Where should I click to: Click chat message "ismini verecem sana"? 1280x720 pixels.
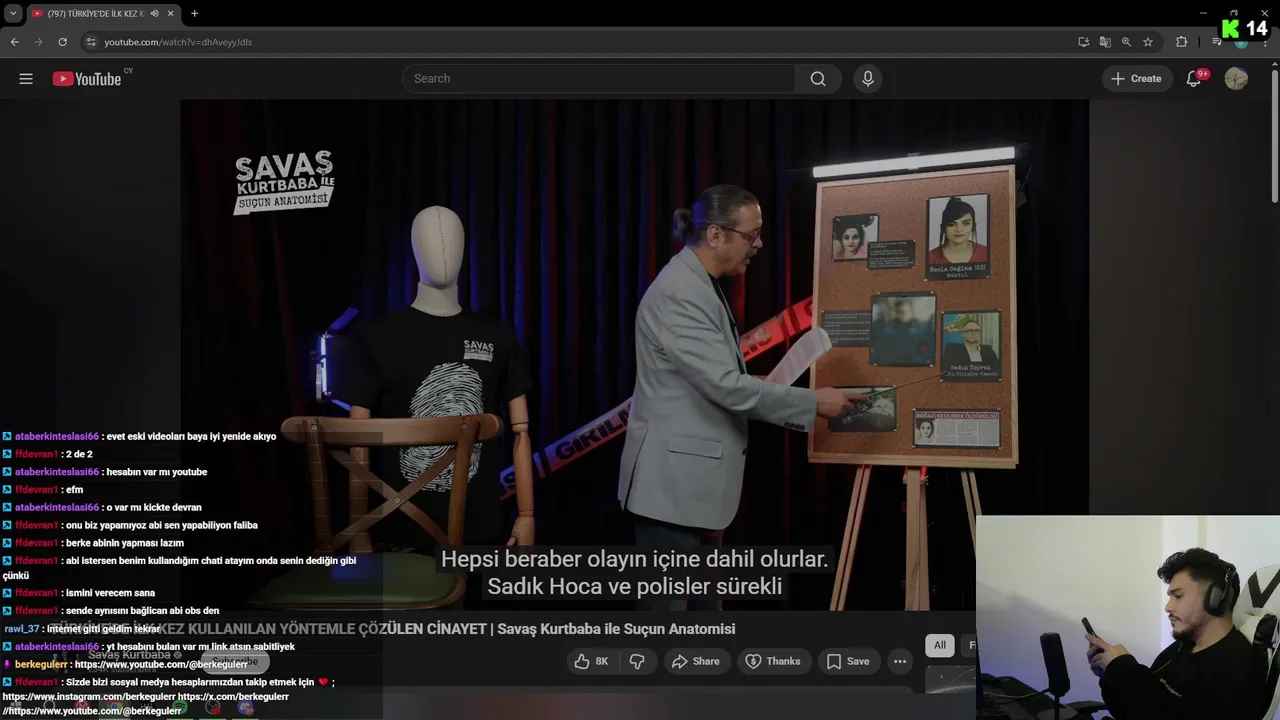click(110, 593)
